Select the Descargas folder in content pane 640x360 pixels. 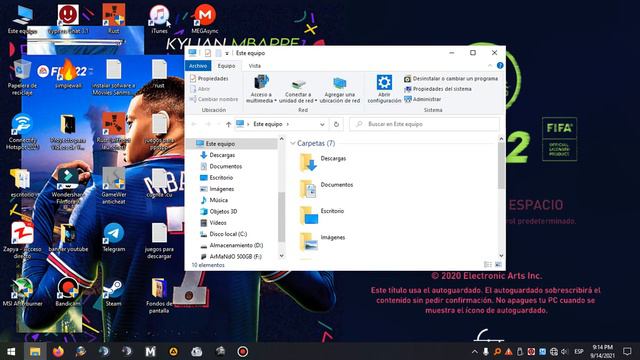click(x=322, y=162)
